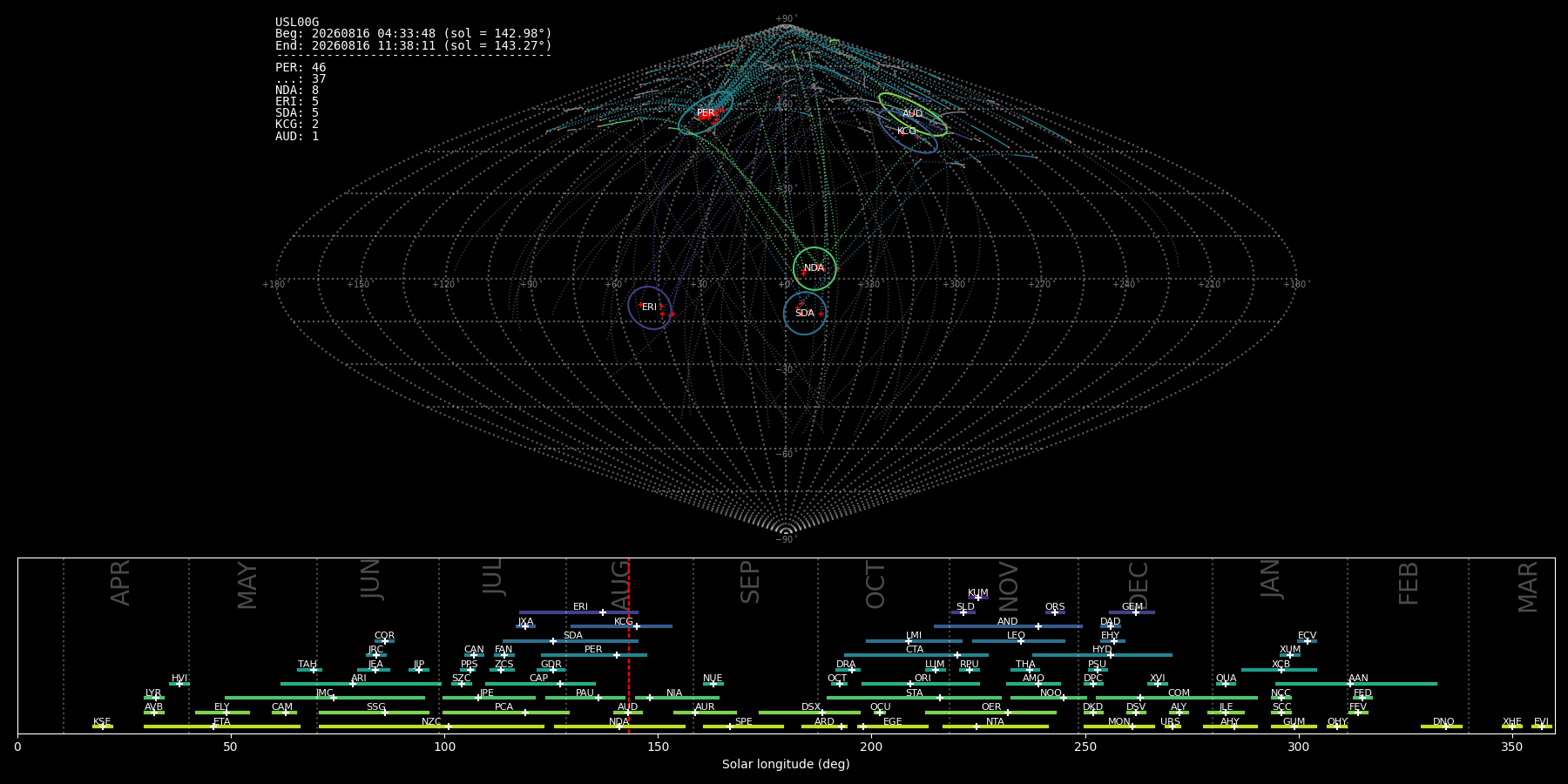
Task: Click the 300 tick on the solar longitude axis
Action: click(x=1298, y=747)
